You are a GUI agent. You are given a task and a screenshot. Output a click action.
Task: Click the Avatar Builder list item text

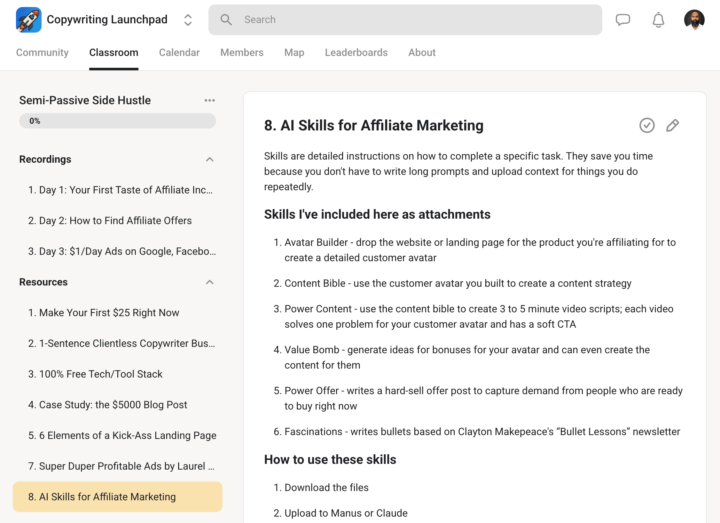pos(480,250)
